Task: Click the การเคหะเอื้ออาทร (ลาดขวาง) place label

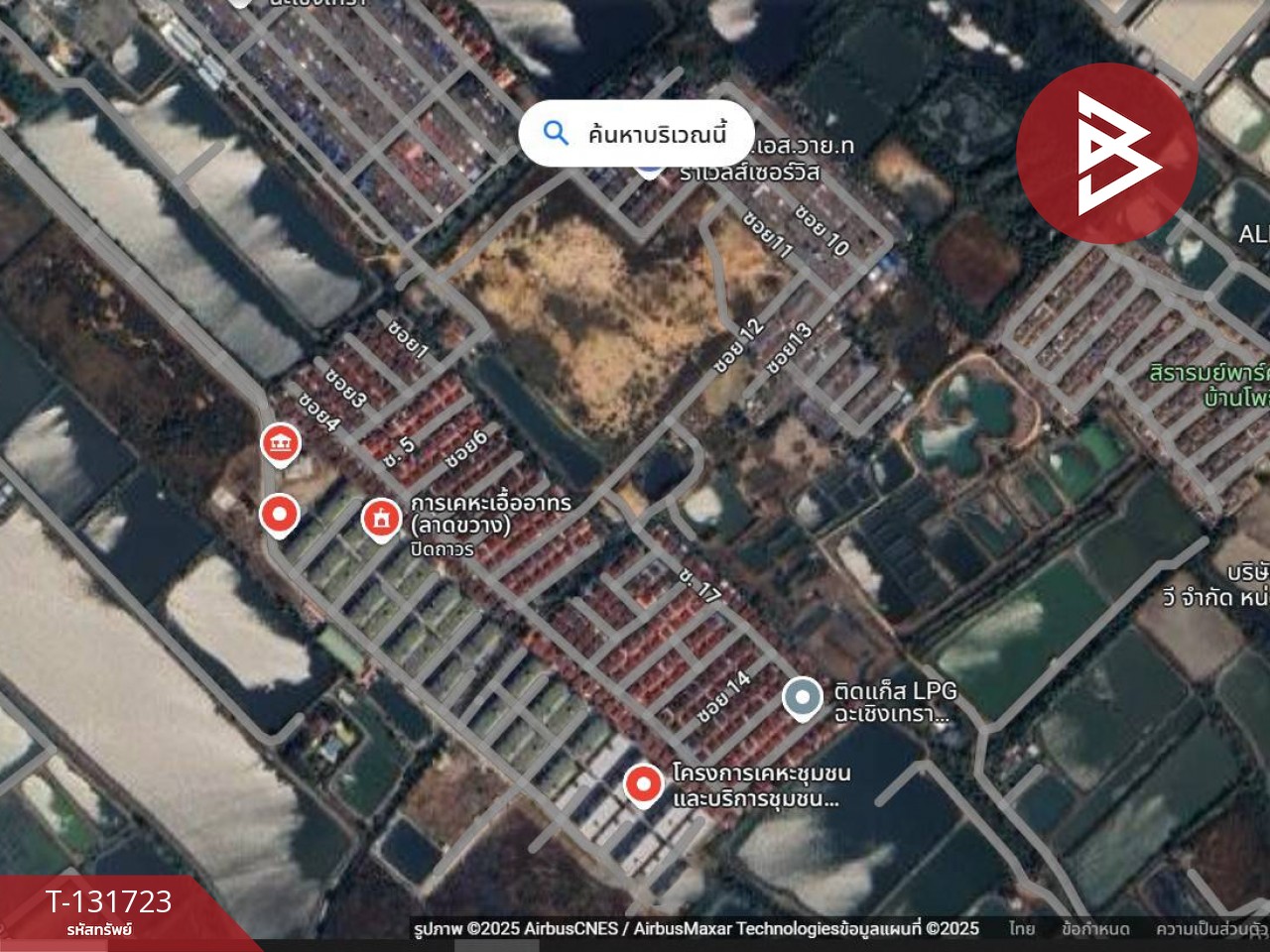Action: [490, 514]
